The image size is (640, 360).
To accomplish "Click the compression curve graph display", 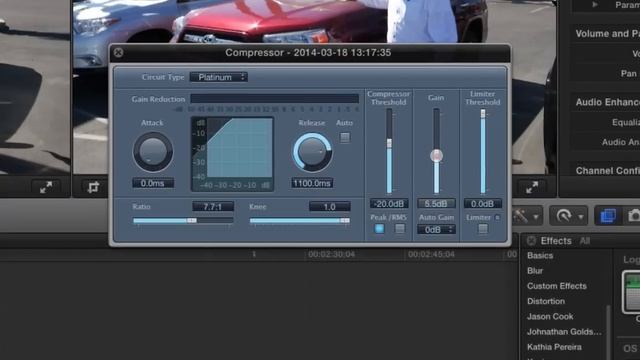I will tap(232, 154).
